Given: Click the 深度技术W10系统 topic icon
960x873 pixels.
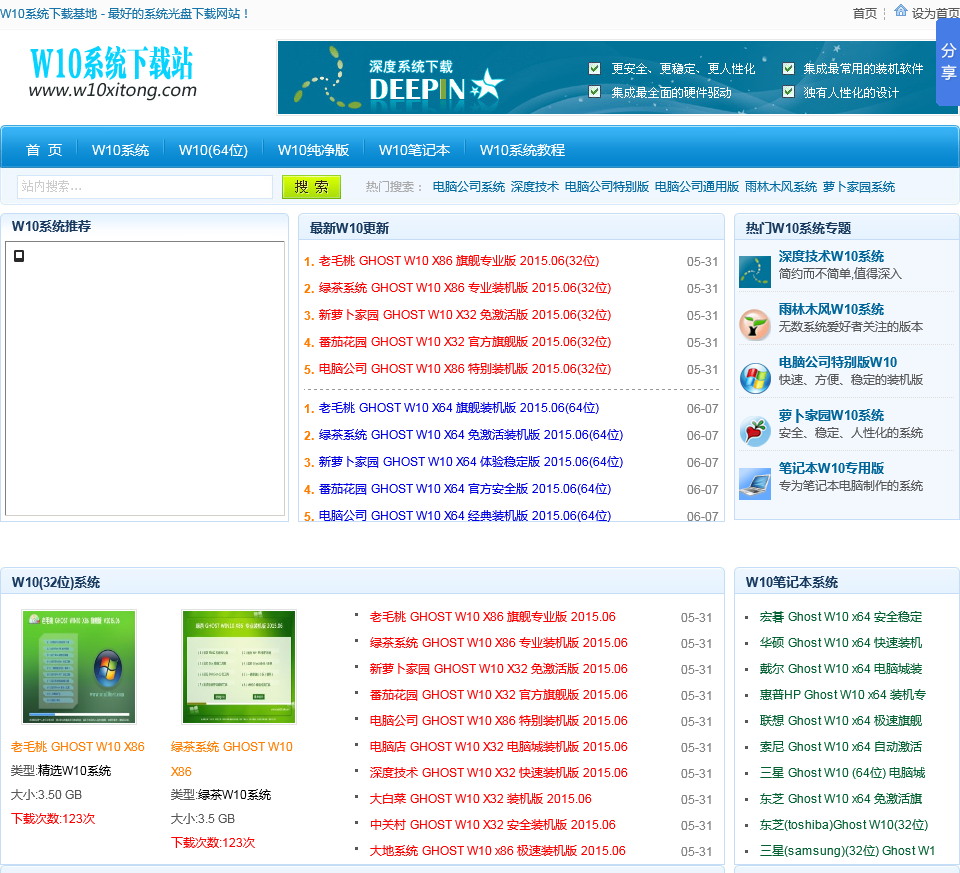Looking at the screenshot, I should (754, 272).
